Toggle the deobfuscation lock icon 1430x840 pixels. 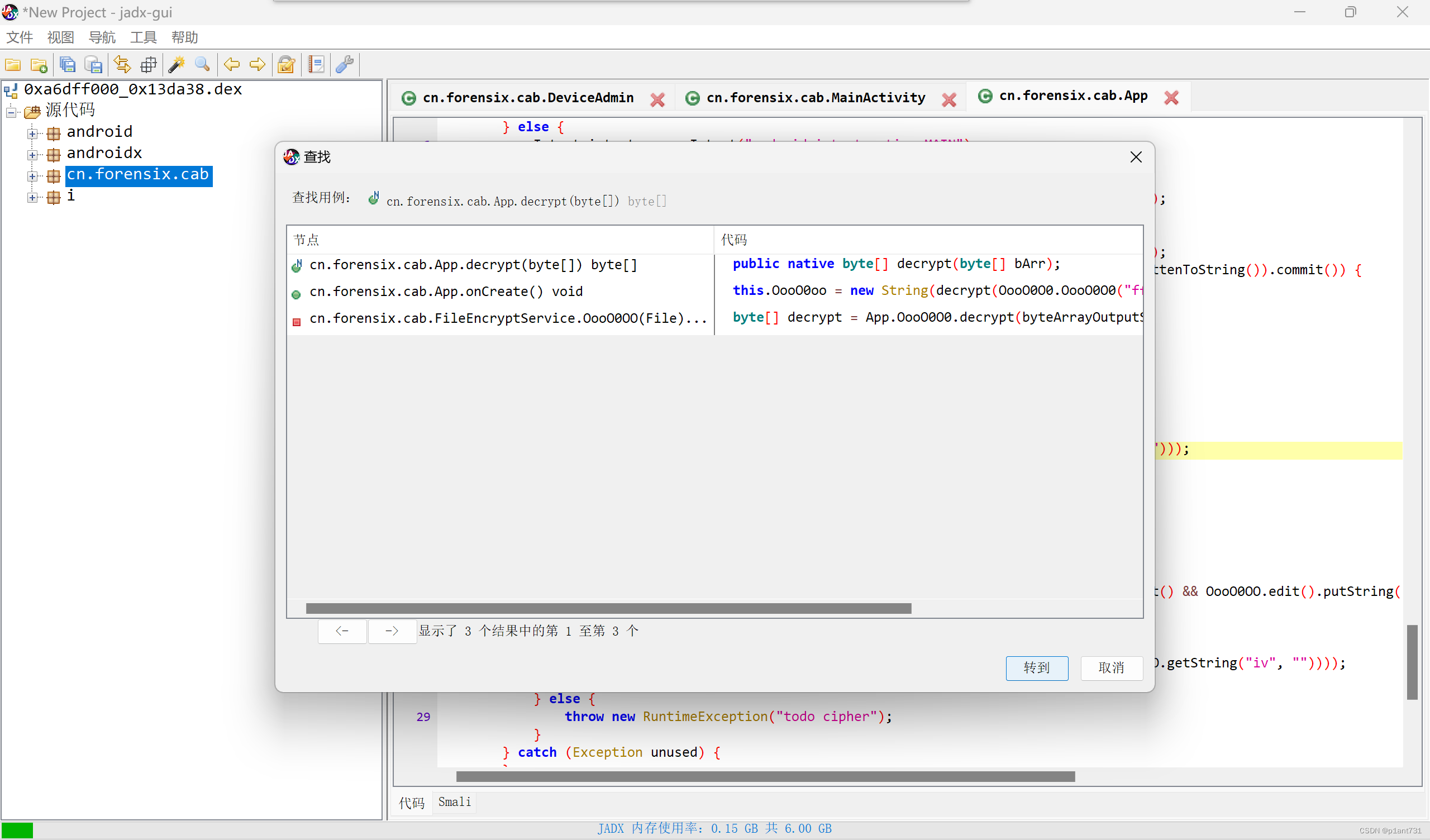click(286, 65)
